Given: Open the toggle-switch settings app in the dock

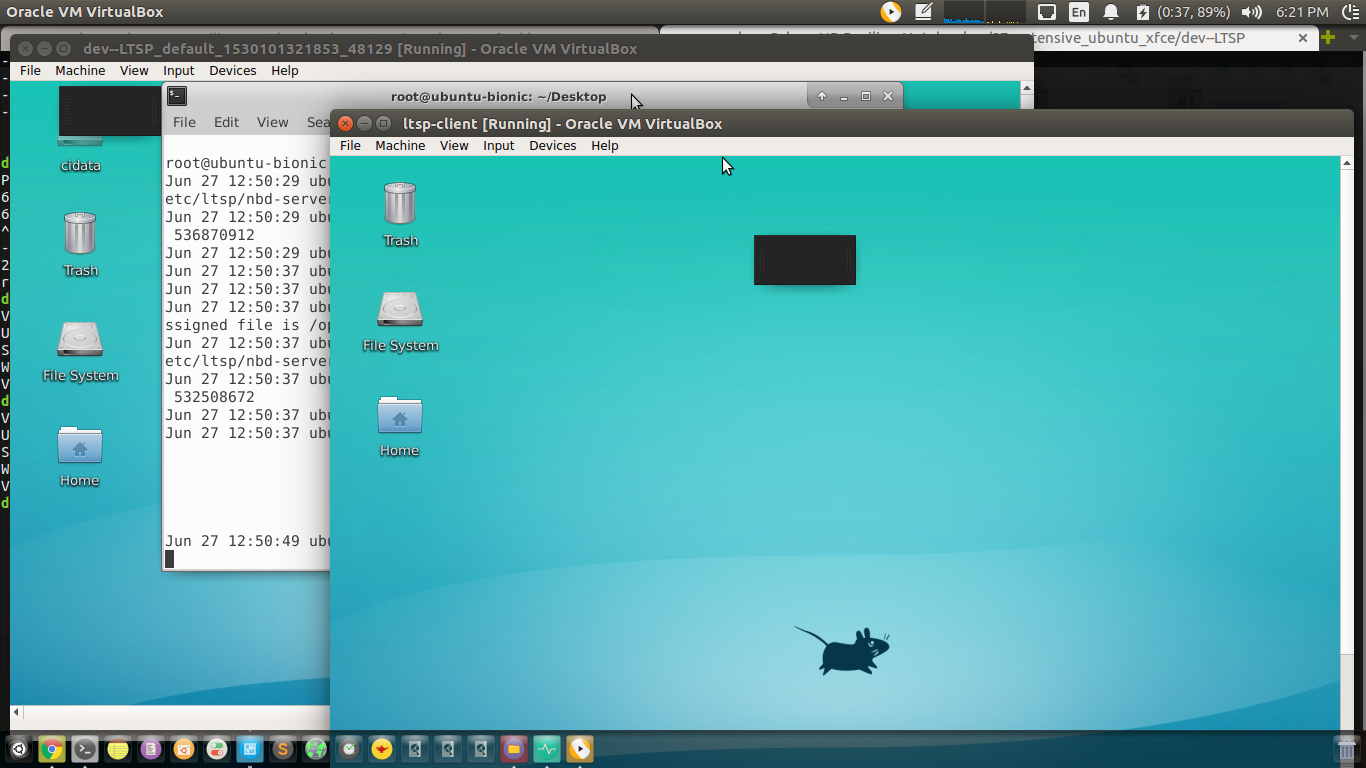Looking at the screenshot, I should coord(217,749).
